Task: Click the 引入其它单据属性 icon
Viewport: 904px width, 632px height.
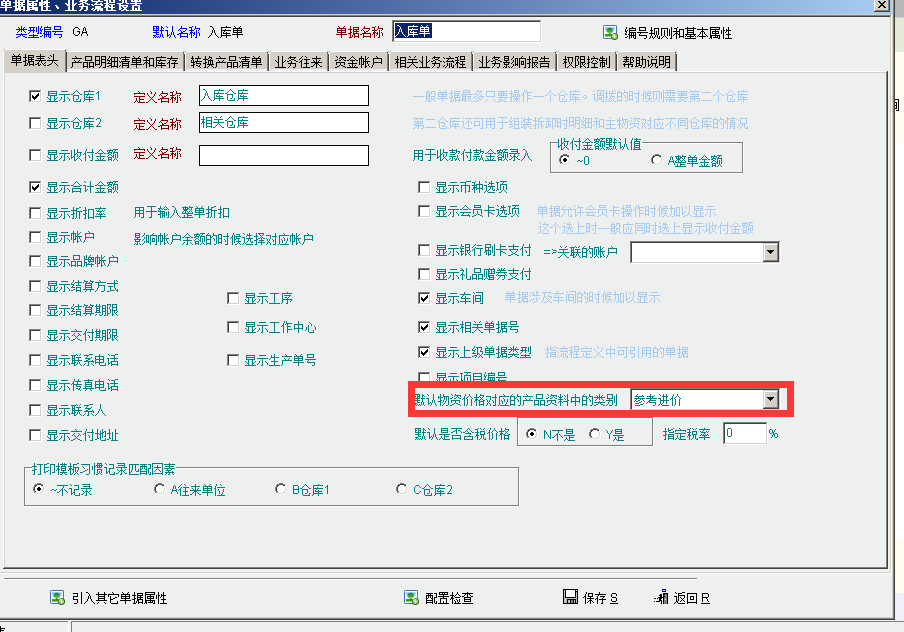Action: 57,598
